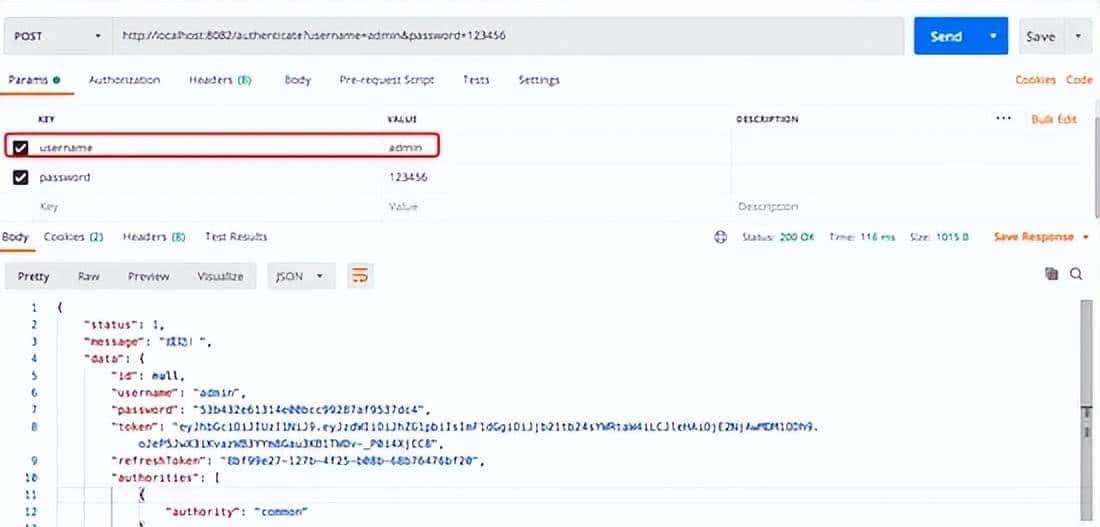Click the search response icon

pos(1076,274)
